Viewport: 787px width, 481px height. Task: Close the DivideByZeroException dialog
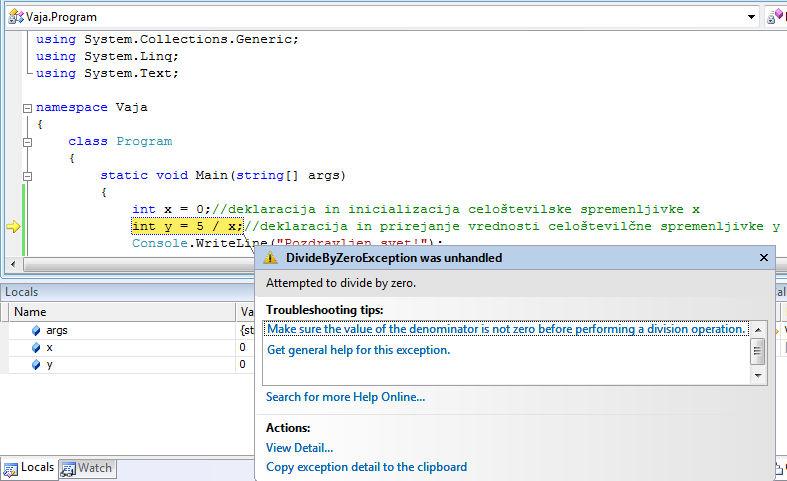pos(763,258)
